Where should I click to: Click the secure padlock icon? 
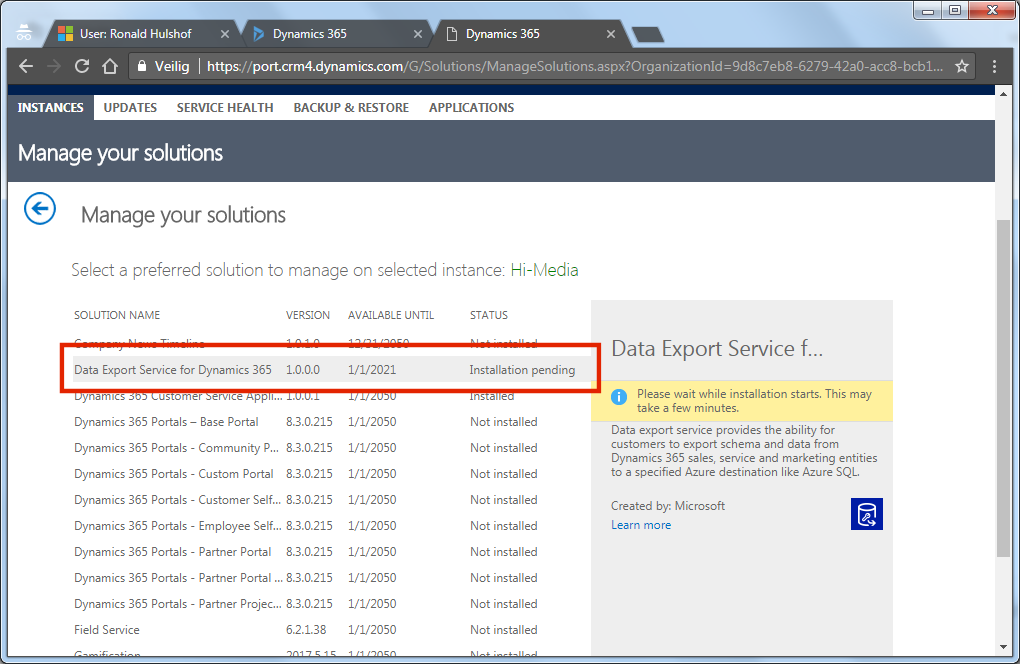(142, 66)
